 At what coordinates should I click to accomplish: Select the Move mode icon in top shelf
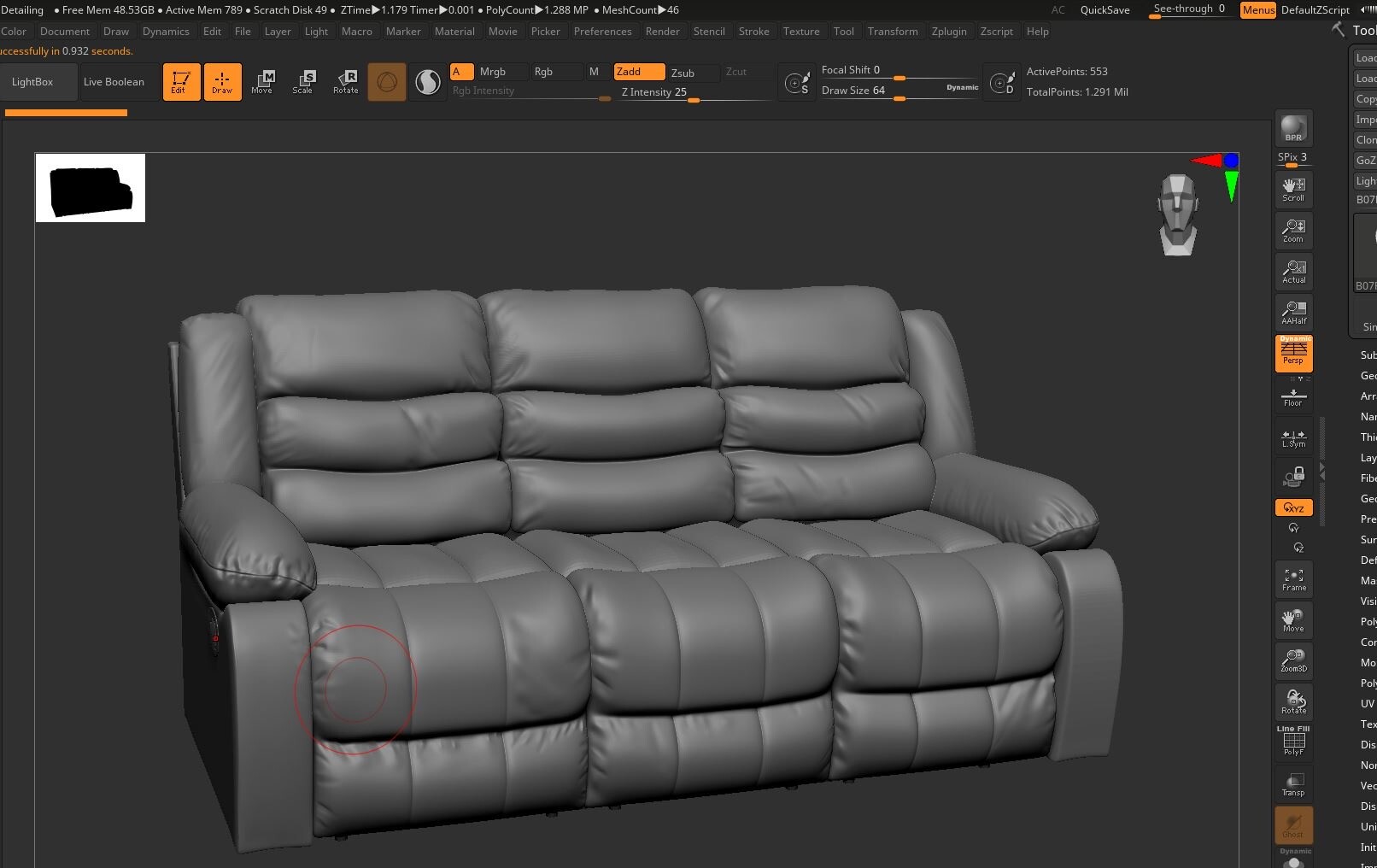(263, 81)
